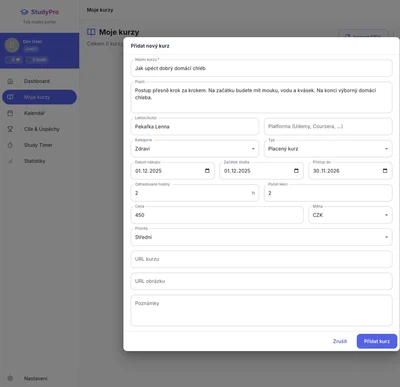
Task: Open date picker icon for Datum nákupu
Action: [x=207, y=171]
